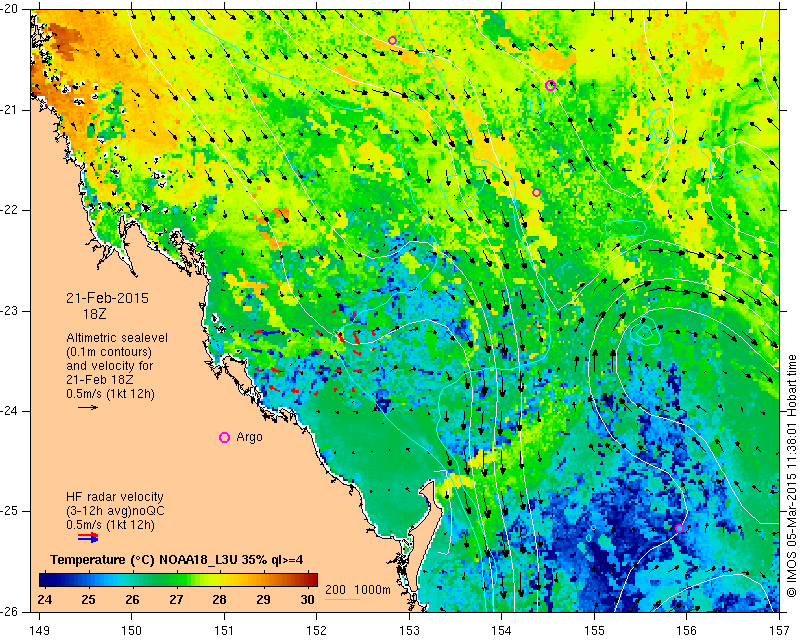Viewport: 800px width, 640px height.
Task: Click the '21-Feb 18Z' legend line
Action: pyautogui.click(x=99, y=380)
